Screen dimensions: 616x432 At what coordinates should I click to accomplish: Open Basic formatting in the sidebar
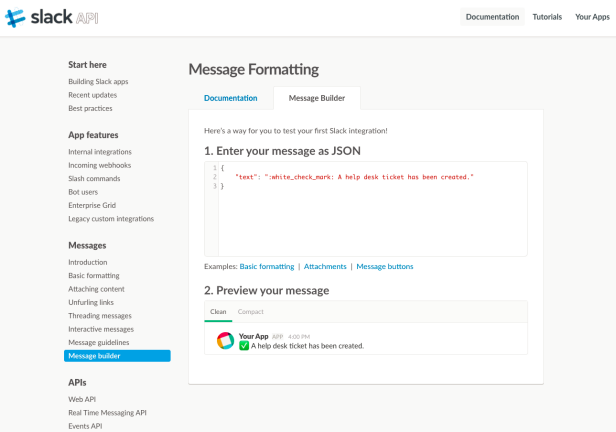point(94,275)
